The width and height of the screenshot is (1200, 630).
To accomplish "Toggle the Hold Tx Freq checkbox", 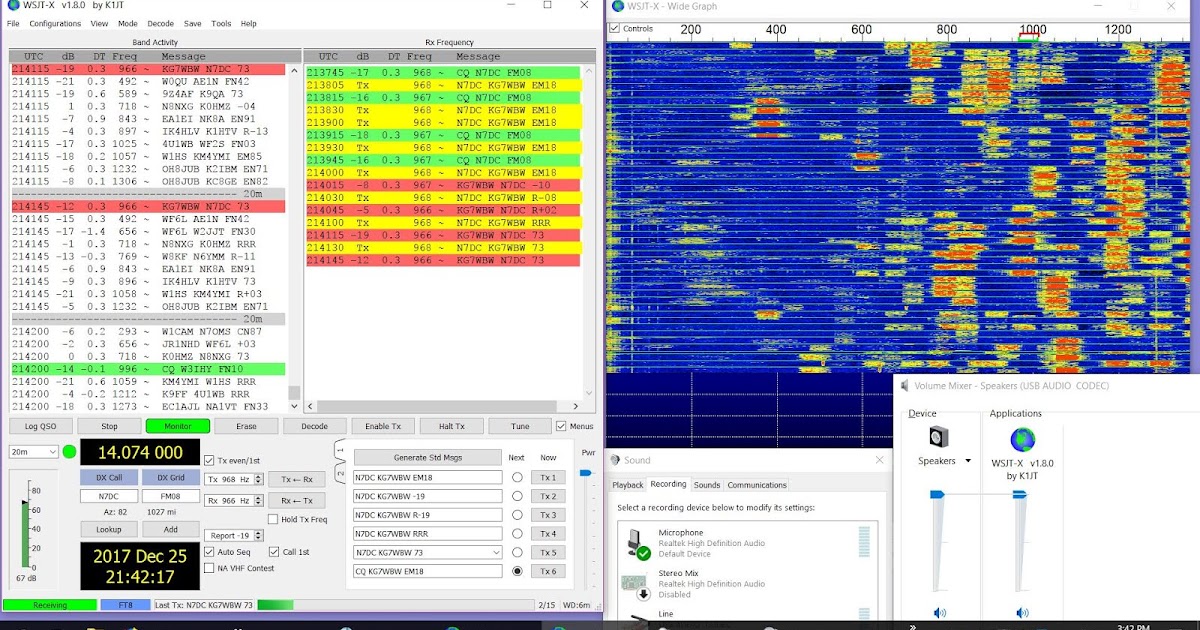I will click(273, 519).
